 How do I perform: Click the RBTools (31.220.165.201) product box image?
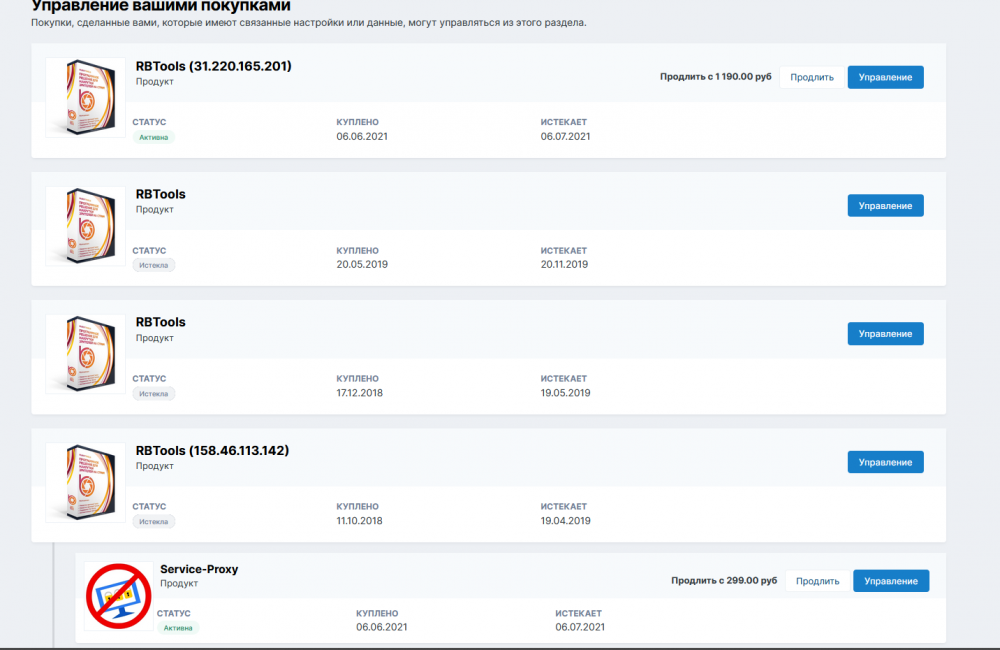click(x=85, y=97)
